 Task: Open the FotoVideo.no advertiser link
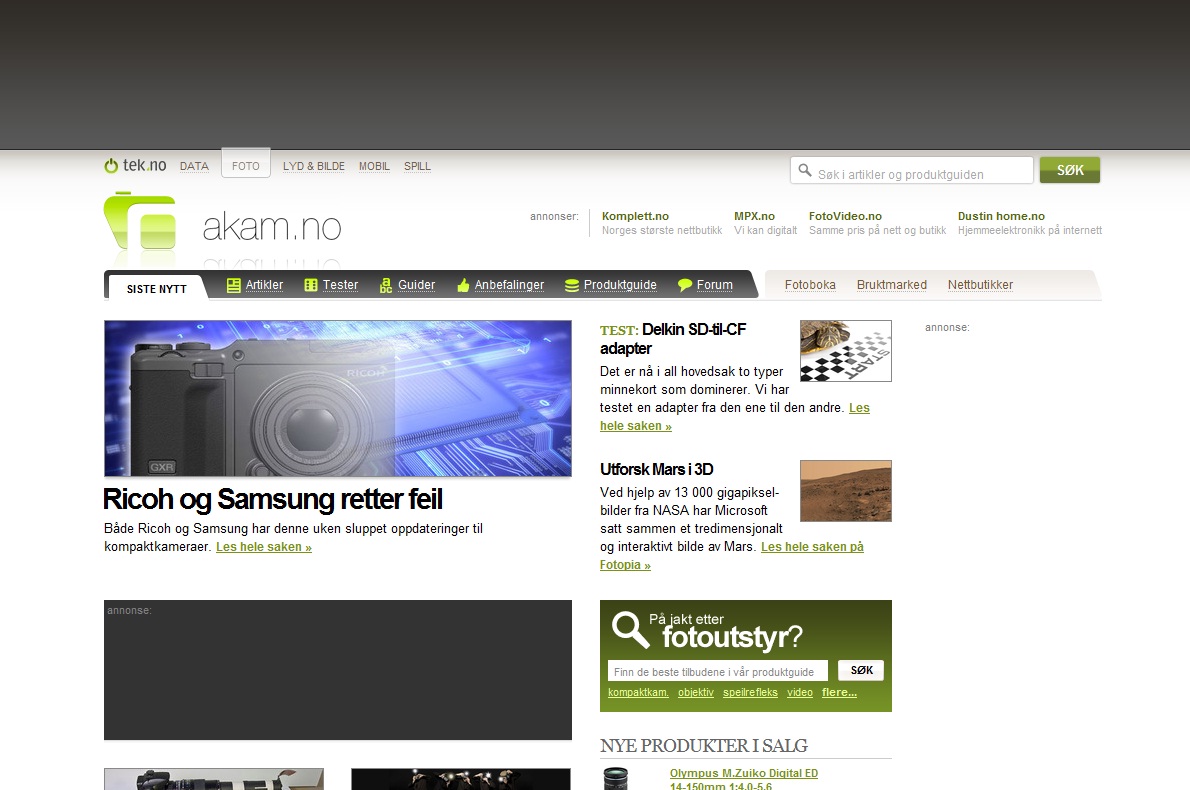[x=845, y=216]
